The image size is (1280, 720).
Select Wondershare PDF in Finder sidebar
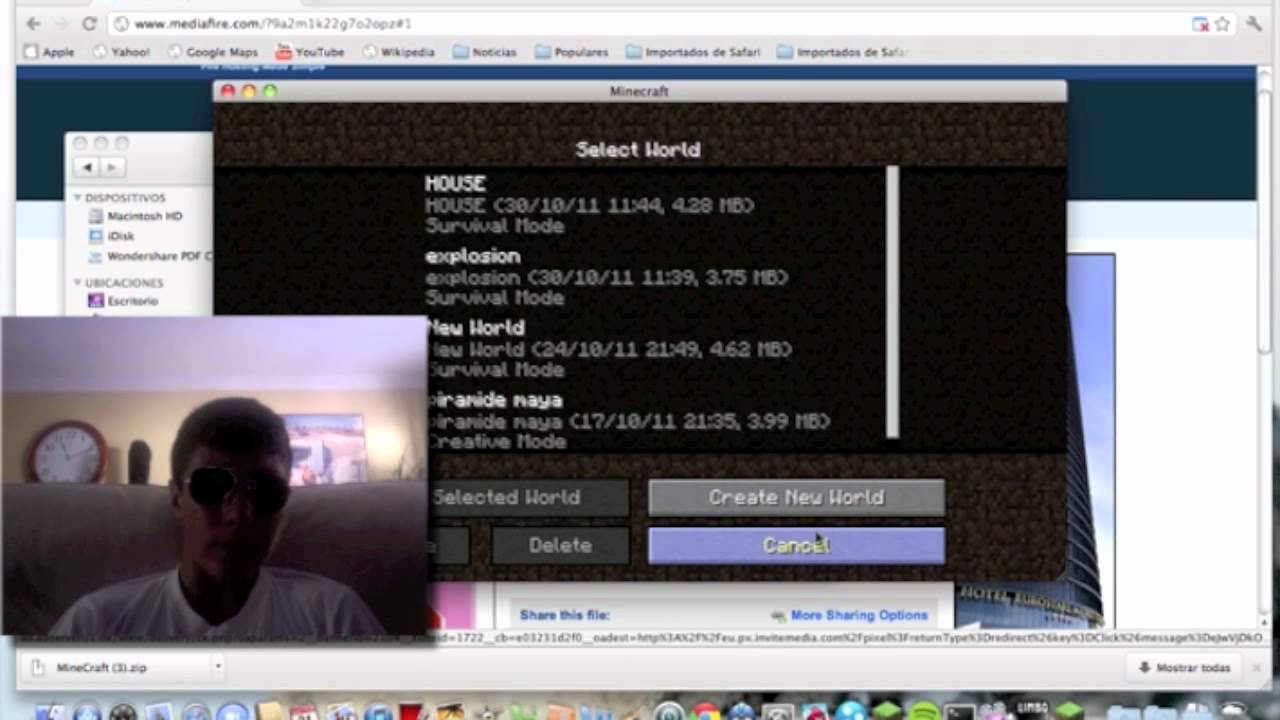pos(149,256)
